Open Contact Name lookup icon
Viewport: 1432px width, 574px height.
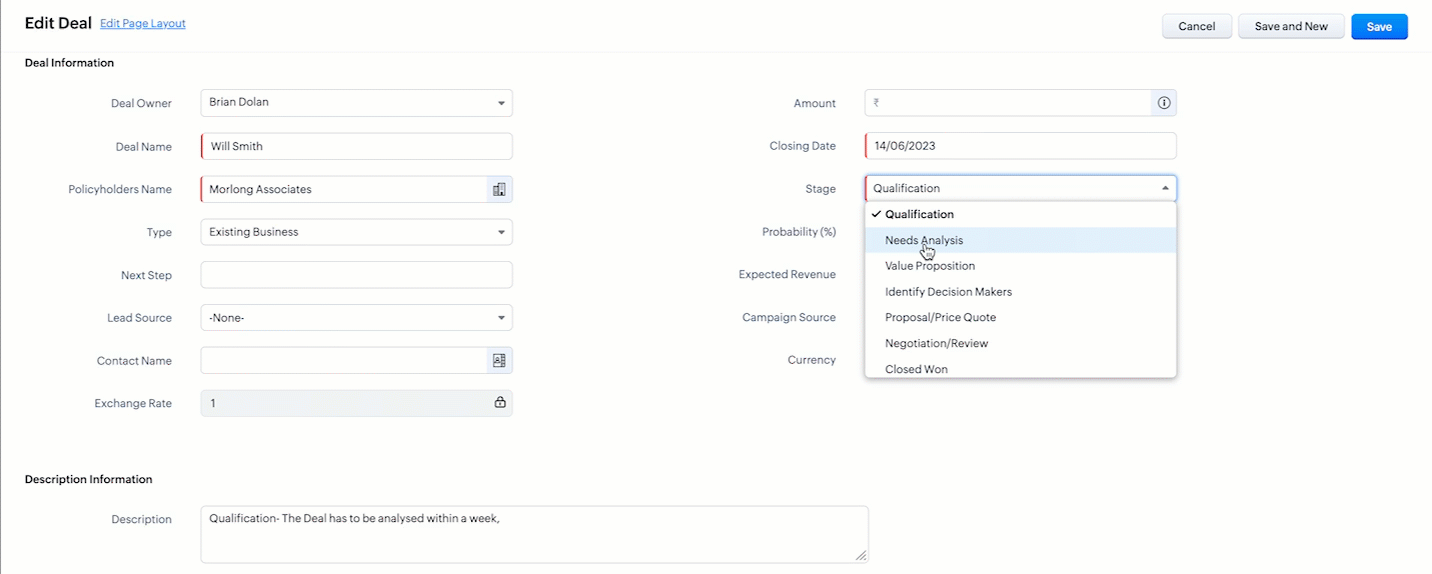[x=499, y=361]
